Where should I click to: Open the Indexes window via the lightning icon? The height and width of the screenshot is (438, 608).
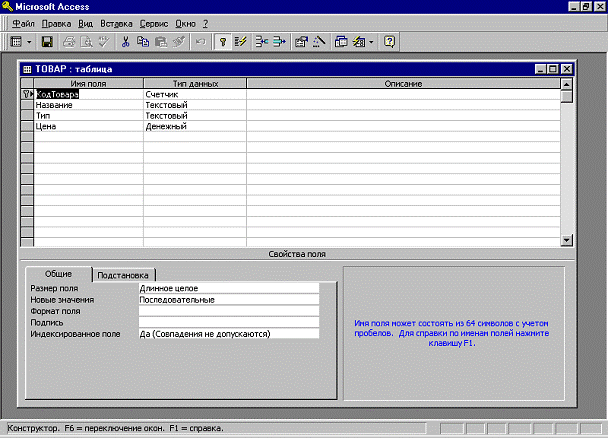pos(240,42)
